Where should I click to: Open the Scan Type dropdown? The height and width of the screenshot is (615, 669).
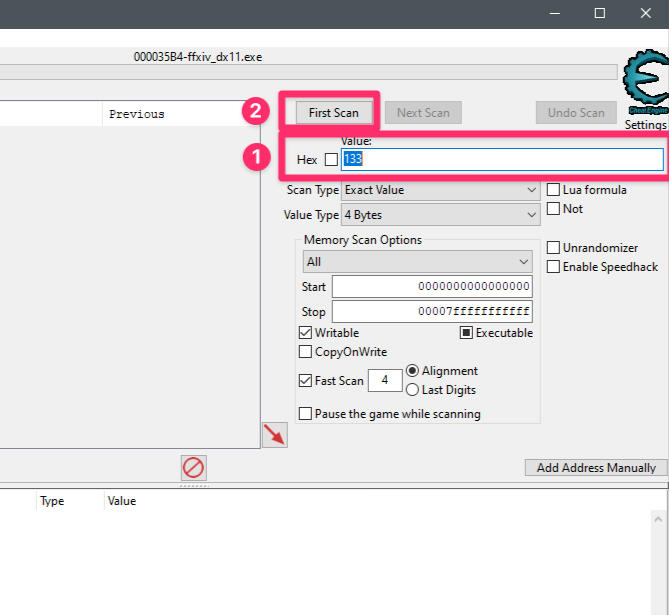440,190
